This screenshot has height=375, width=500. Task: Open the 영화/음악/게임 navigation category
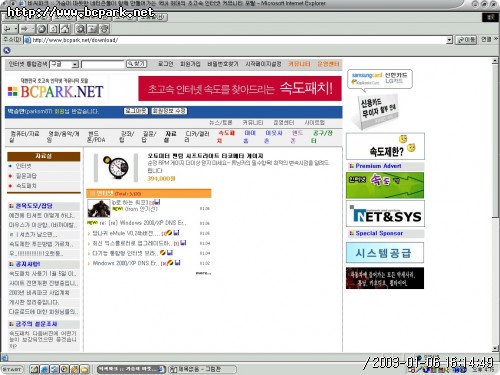(63, 137)
